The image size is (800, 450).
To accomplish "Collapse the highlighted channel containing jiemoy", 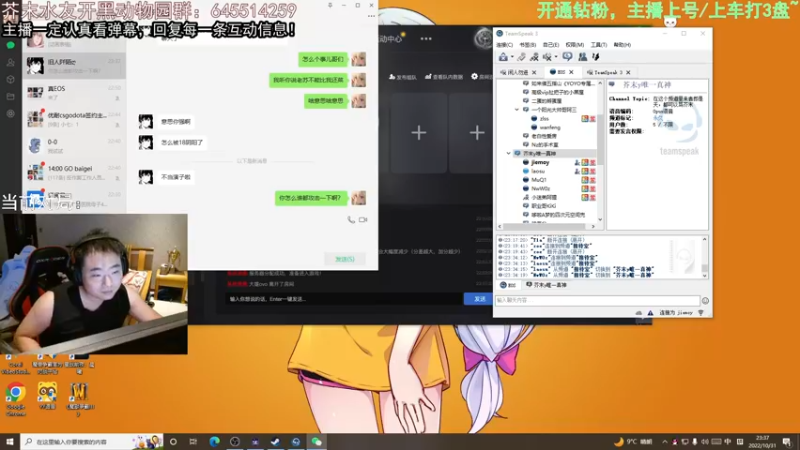I will click(x=508, y=153).
